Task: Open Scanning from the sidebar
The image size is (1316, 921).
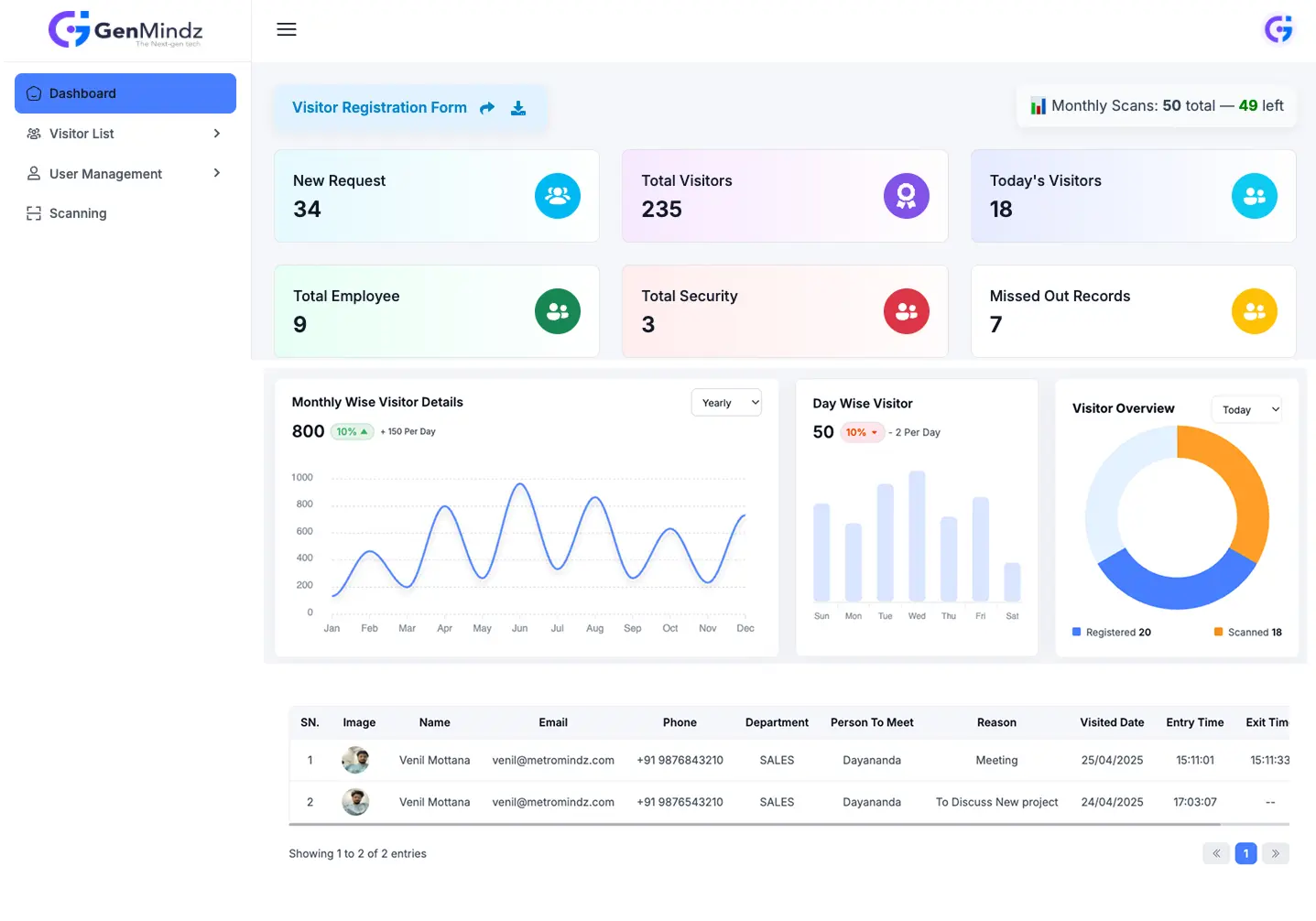Action: 78,213
